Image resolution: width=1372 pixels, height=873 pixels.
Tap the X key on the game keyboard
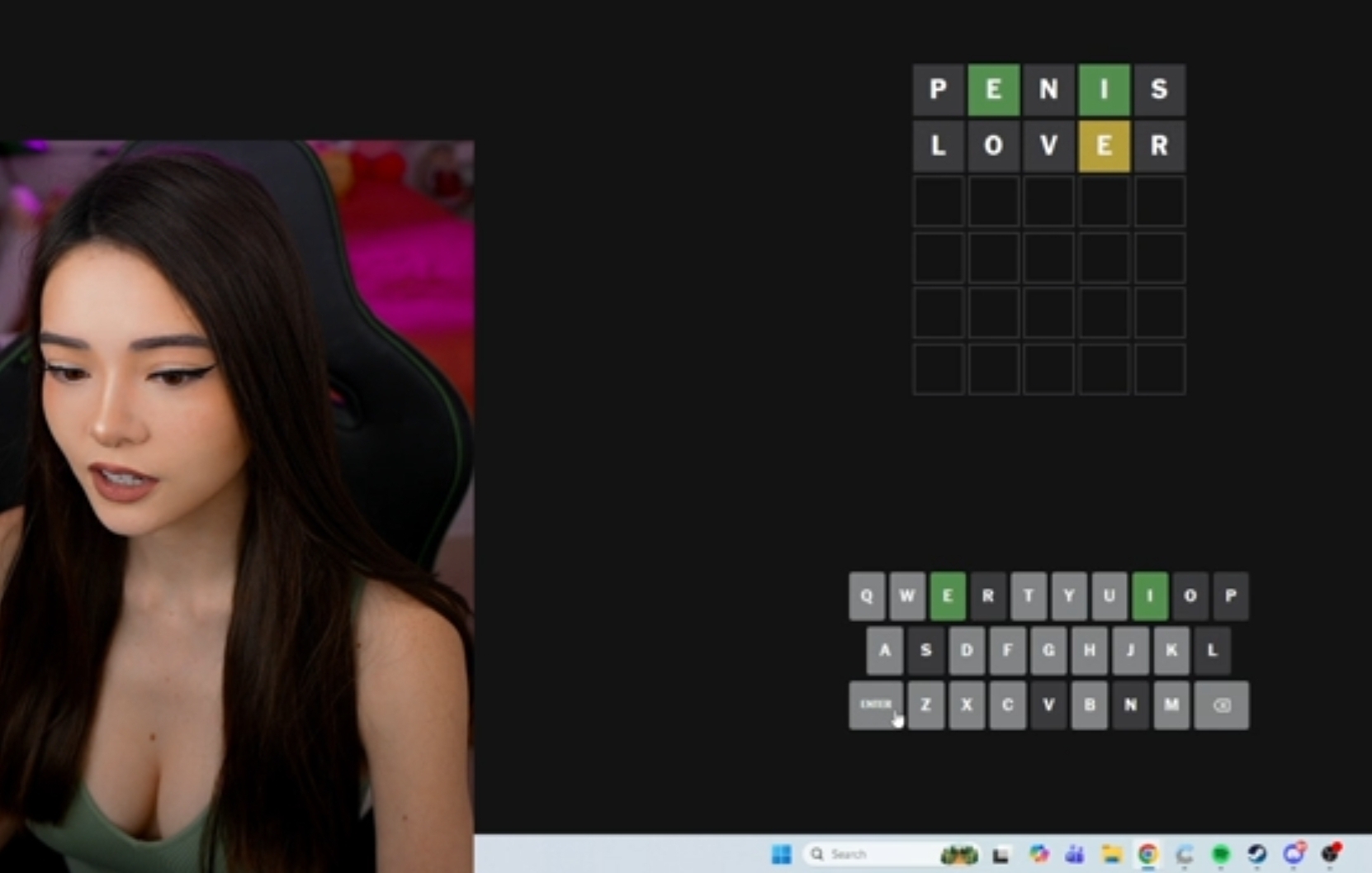click(967, 705)
